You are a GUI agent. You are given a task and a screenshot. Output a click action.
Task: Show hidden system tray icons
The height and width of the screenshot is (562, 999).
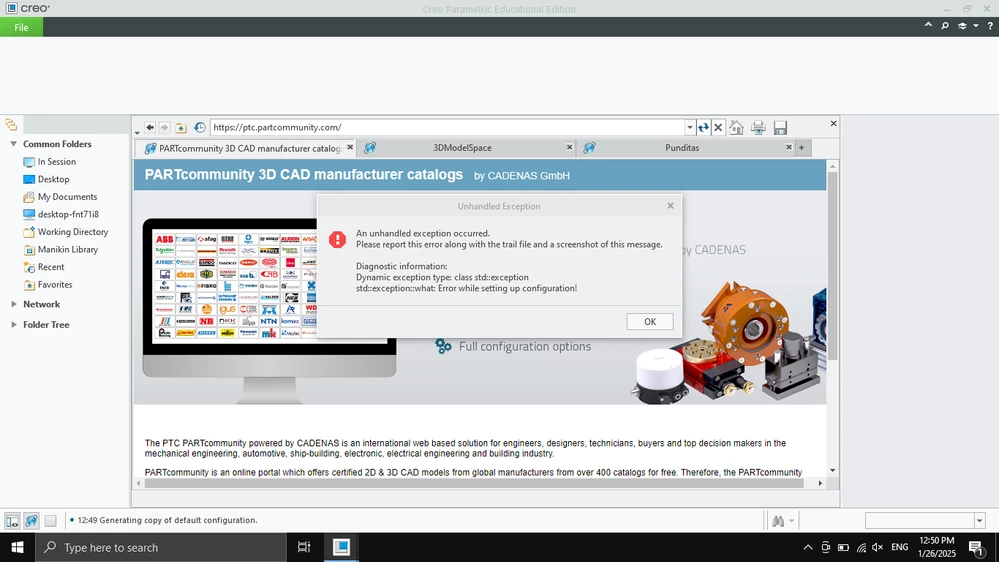click(x=808, y=547)
